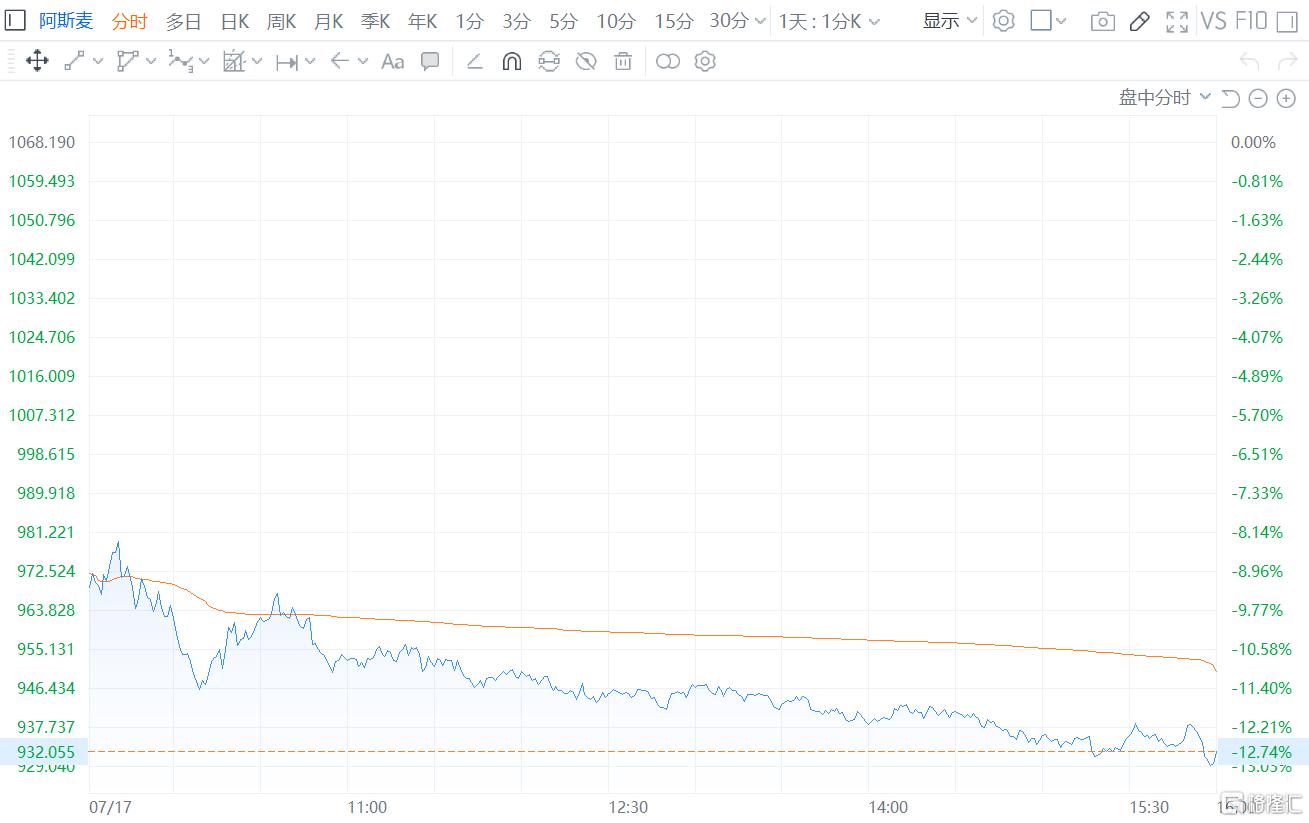
Task: Select the 10分 interval
Action: (616, 21)
